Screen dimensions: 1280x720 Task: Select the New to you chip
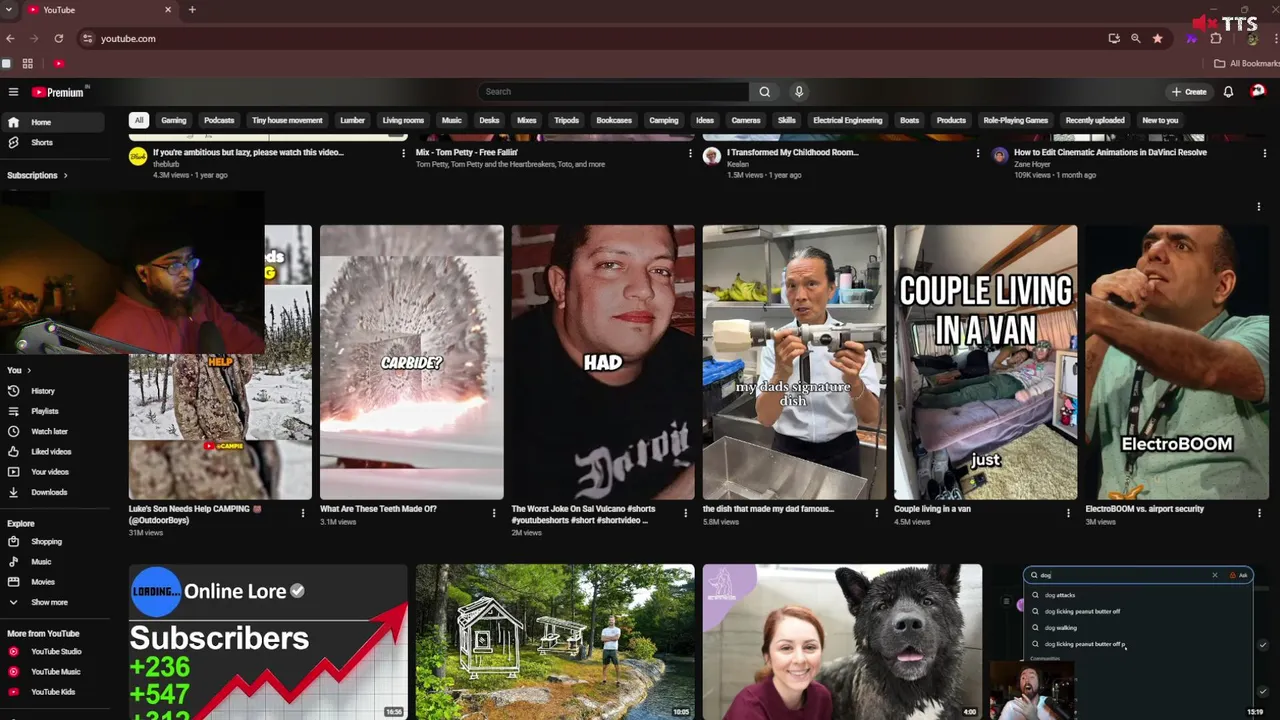pos(1160,120)
